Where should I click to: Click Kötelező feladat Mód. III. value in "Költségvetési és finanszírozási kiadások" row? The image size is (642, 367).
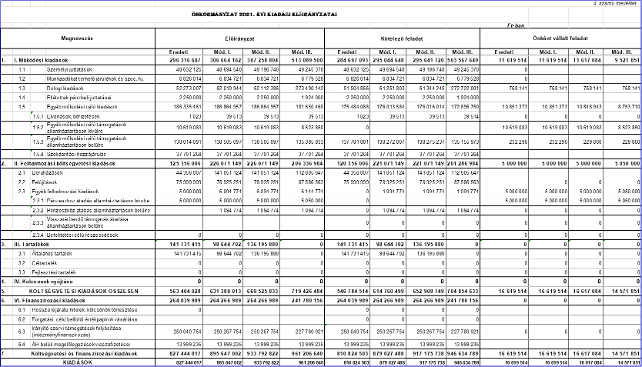463,353
